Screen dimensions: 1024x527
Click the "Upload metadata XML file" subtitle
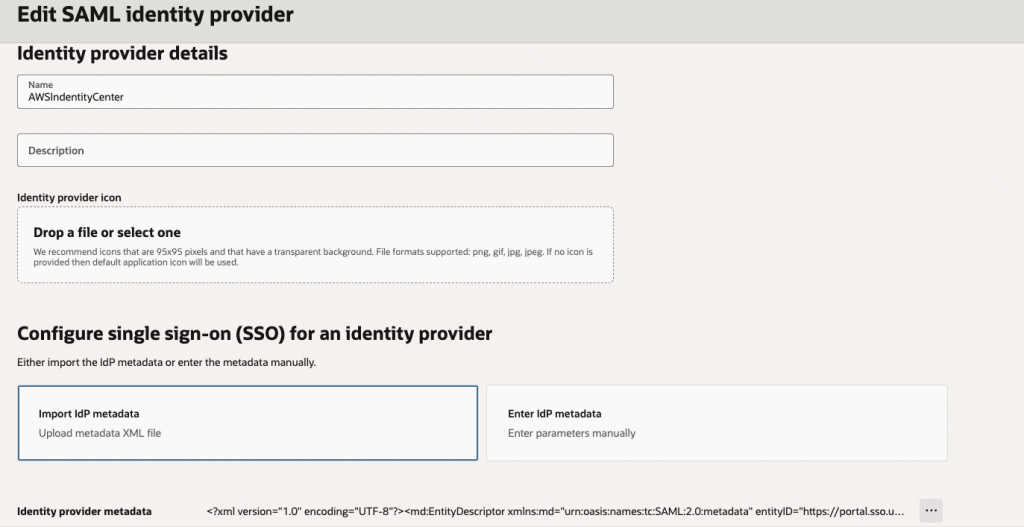[x=99, y=433]
